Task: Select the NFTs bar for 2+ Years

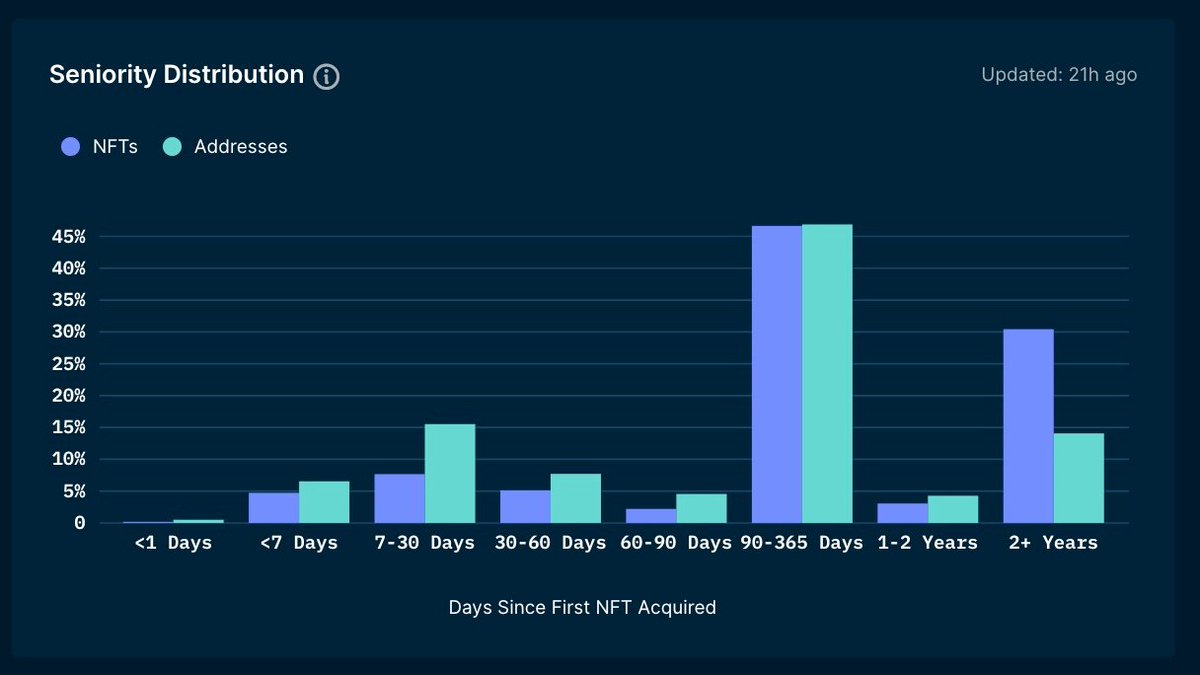Action: 1028,426
